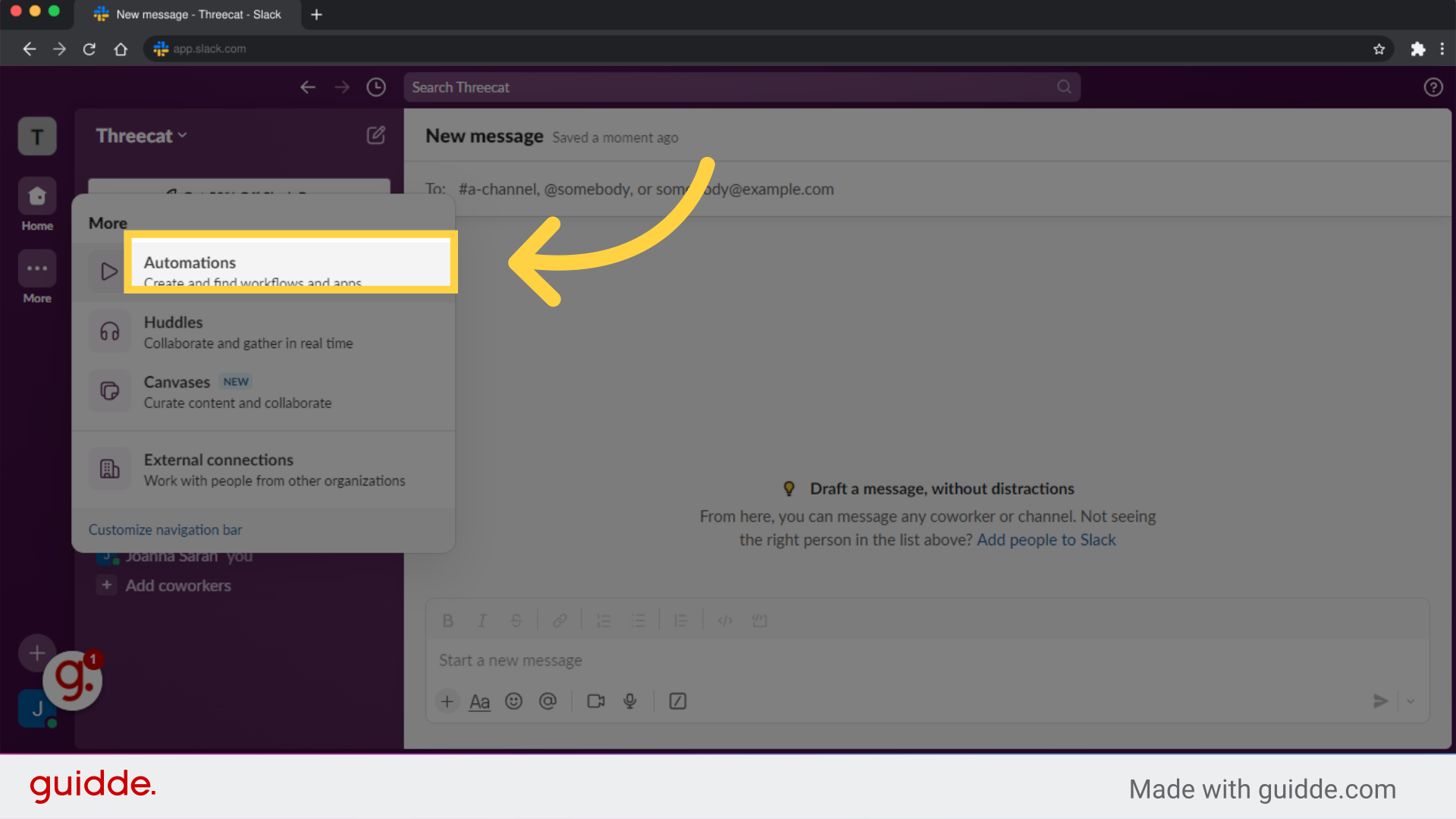Screen dimensions: 1456x819
Task: Open send options dropdown arrow
Action: point(1410,701)
